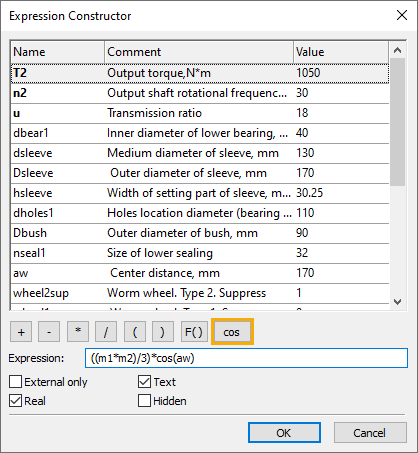
Task: Click the variable list scrollbar thumb
Action: 397,122
